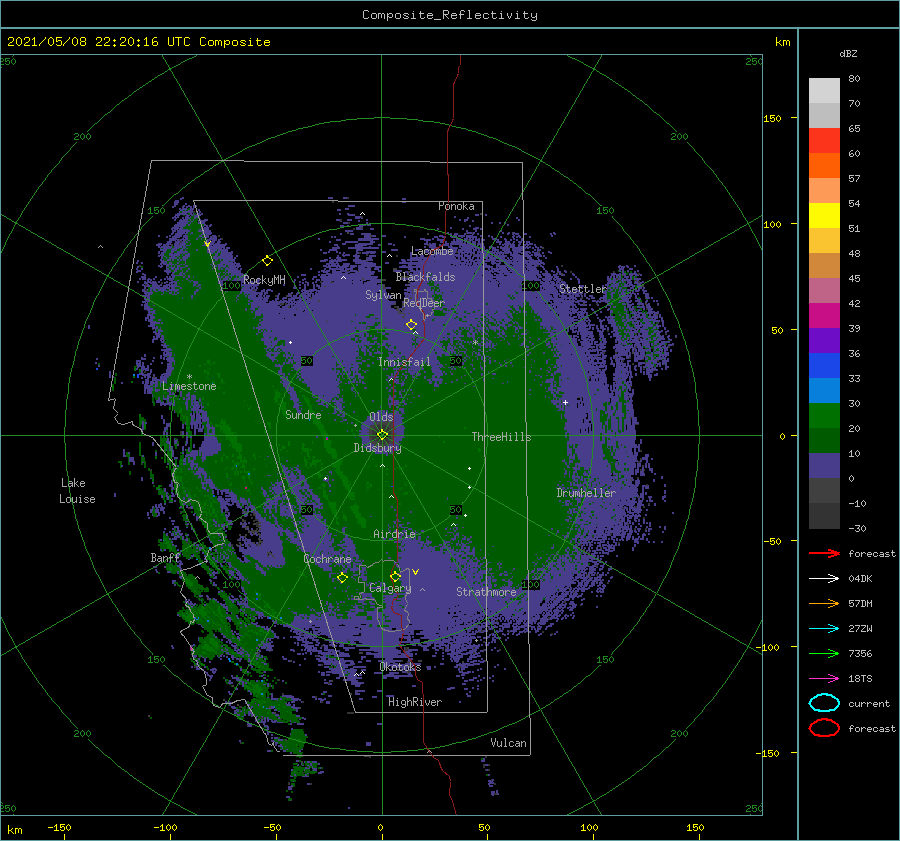
Task: Click the Blackfalds town label
Action: click(425, 277)
